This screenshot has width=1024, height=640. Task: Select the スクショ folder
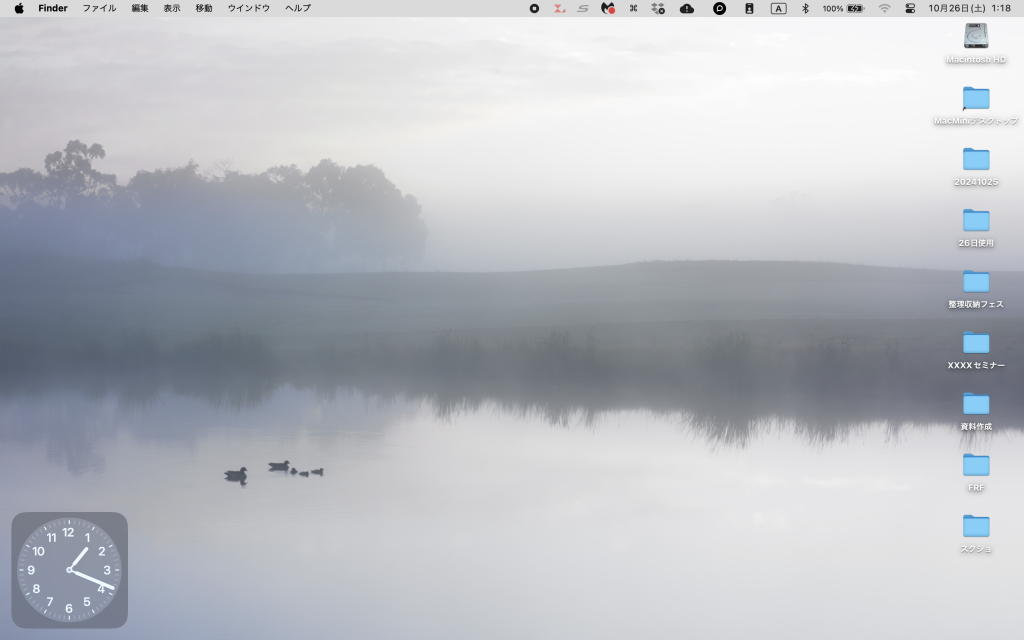(x=976, y=526)
